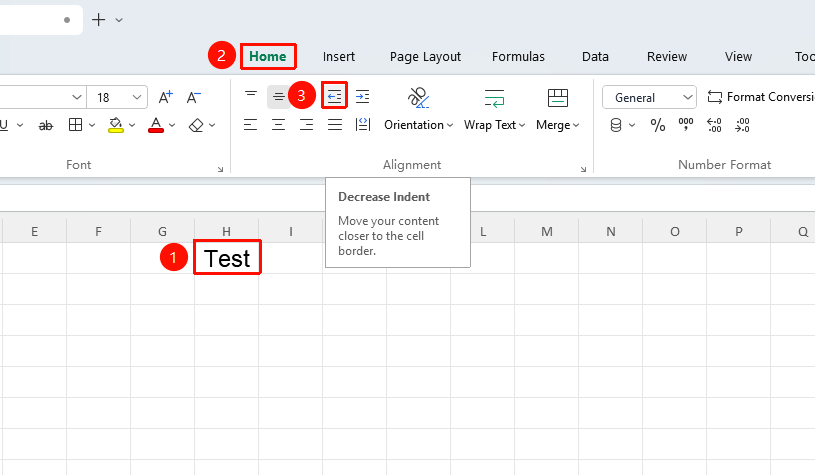Click the Increase Indent icon
Viewport: 815px width, 475px height.
click(x=362, y=97)
